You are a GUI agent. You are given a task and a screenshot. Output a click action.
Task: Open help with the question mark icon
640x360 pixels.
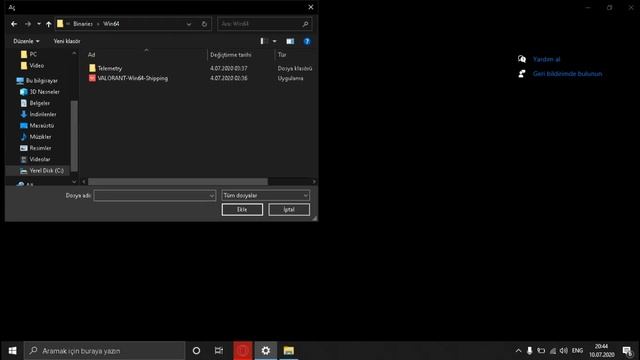(x=307, y=41)
